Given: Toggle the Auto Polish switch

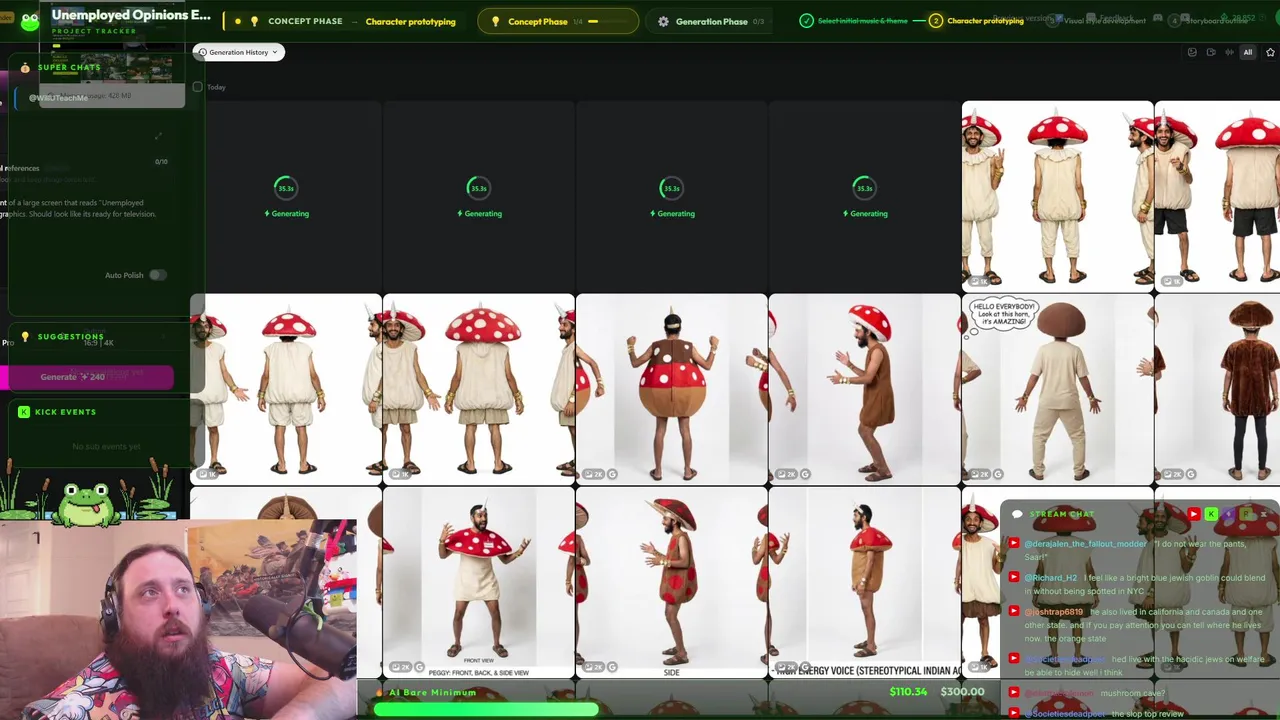Looking at the screenshot, I should pos(157,275).
